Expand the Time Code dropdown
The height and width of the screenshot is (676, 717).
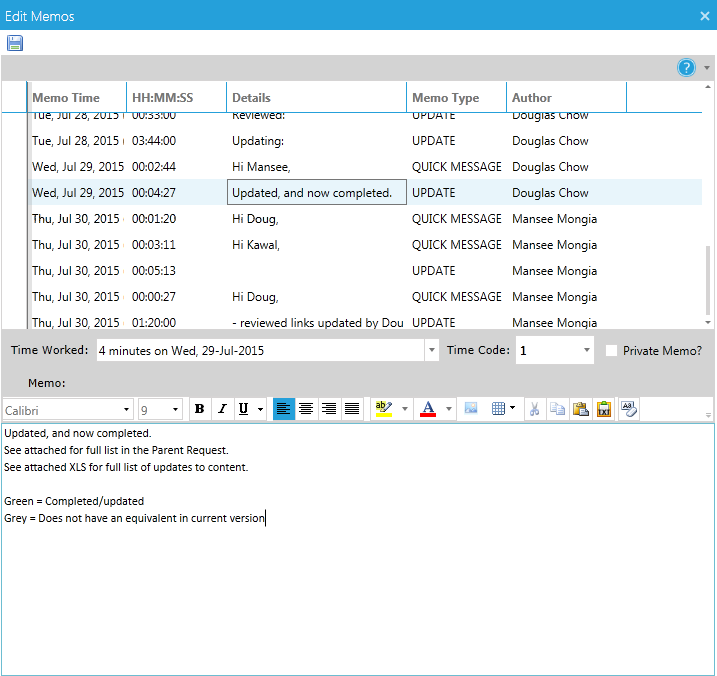coord(586,351)
